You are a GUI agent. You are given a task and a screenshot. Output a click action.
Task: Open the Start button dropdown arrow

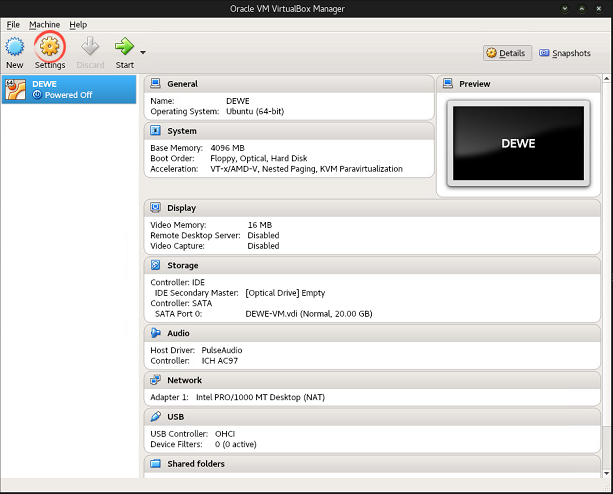coord(143,52)
